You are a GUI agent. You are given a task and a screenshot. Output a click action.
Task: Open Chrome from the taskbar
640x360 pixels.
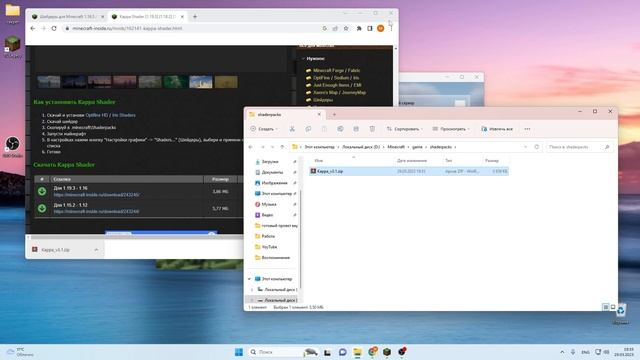(372, 352)
